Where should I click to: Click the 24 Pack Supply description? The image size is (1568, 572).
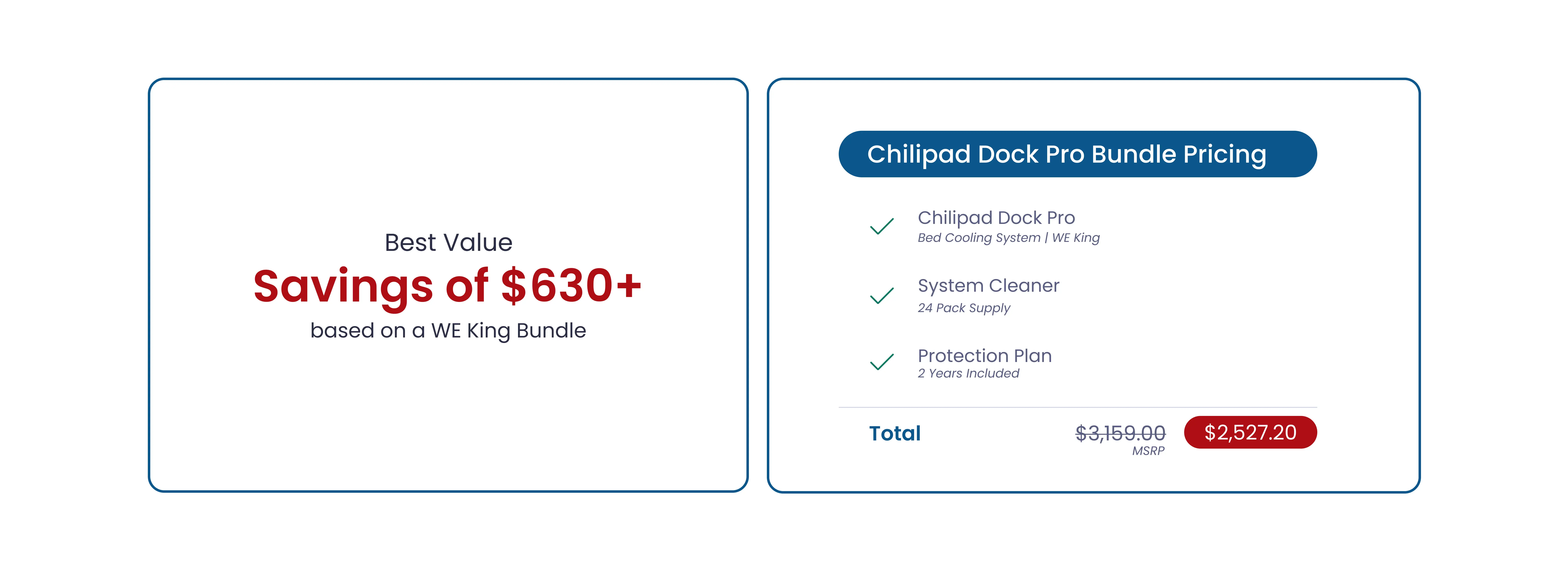pyautogui.click(x=964, y=308)
